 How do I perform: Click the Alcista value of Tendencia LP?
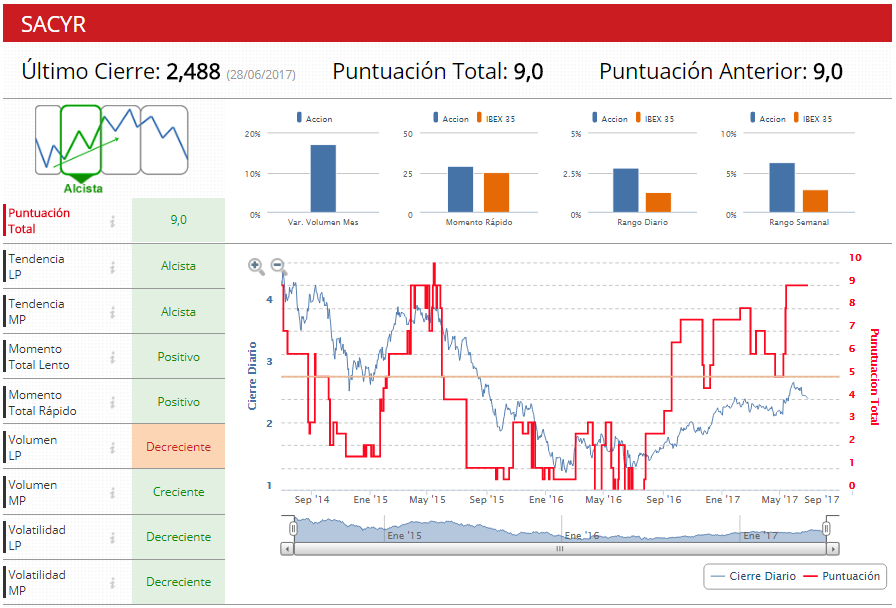(178, 266)
